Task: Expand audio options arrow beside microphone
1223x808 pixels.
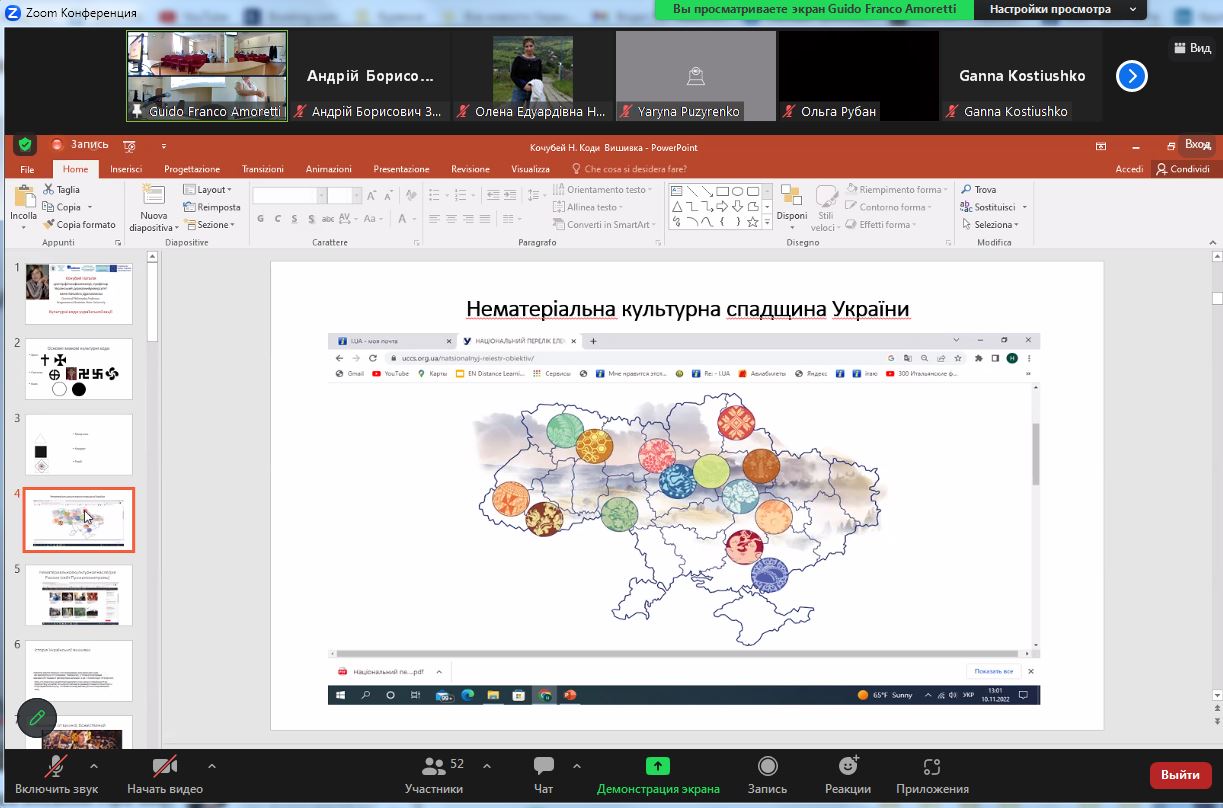Action: (x=94, y=766)
